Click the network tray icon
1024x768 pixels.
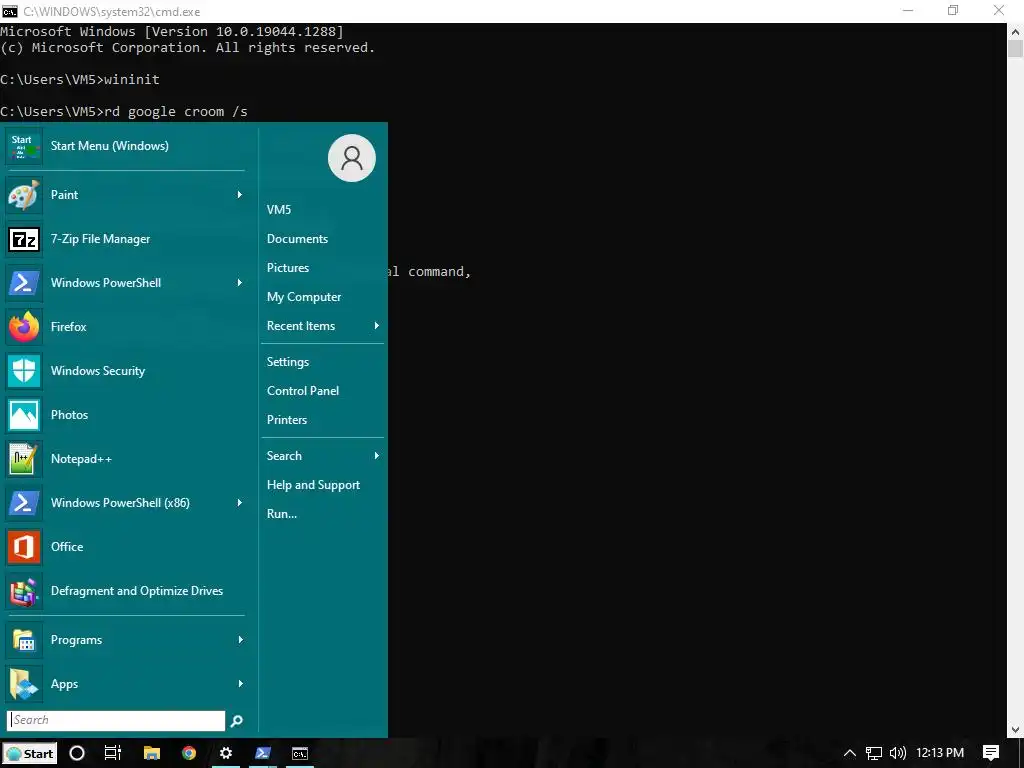tap(874, 753)
